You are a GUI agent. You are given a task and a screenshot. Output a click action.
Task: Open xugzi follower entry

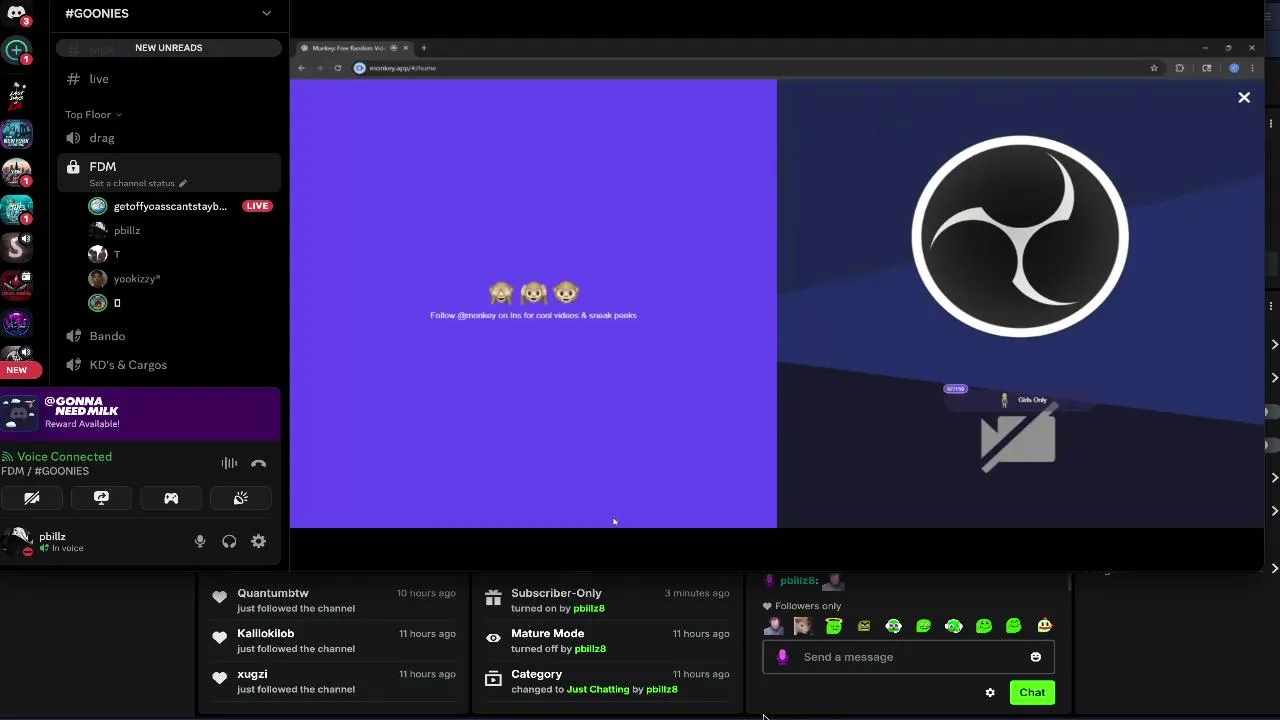point(333,681)
